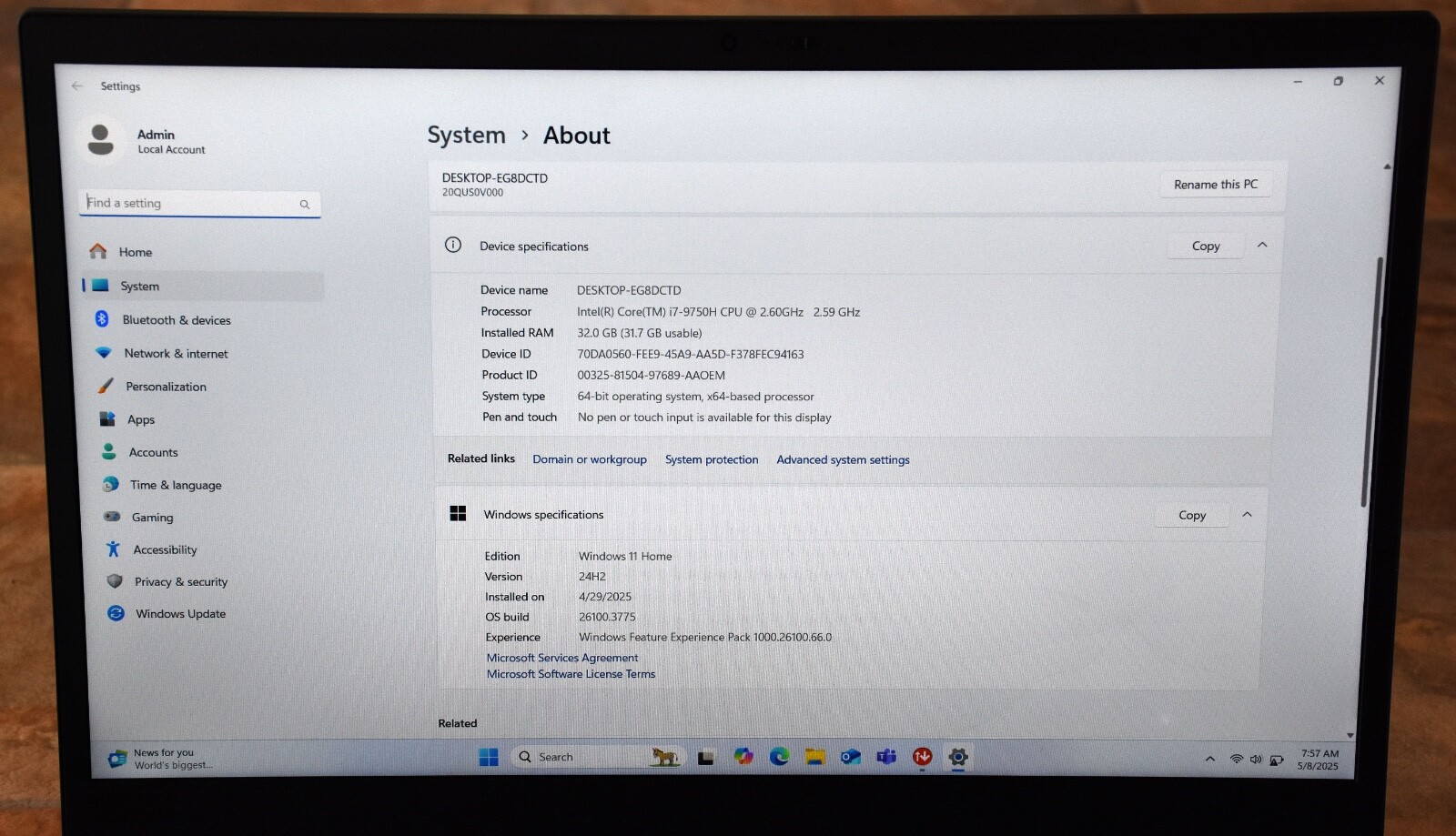Click the taskbar Search box
Viewport: 1456px width, 836px height.
(596, 757)
